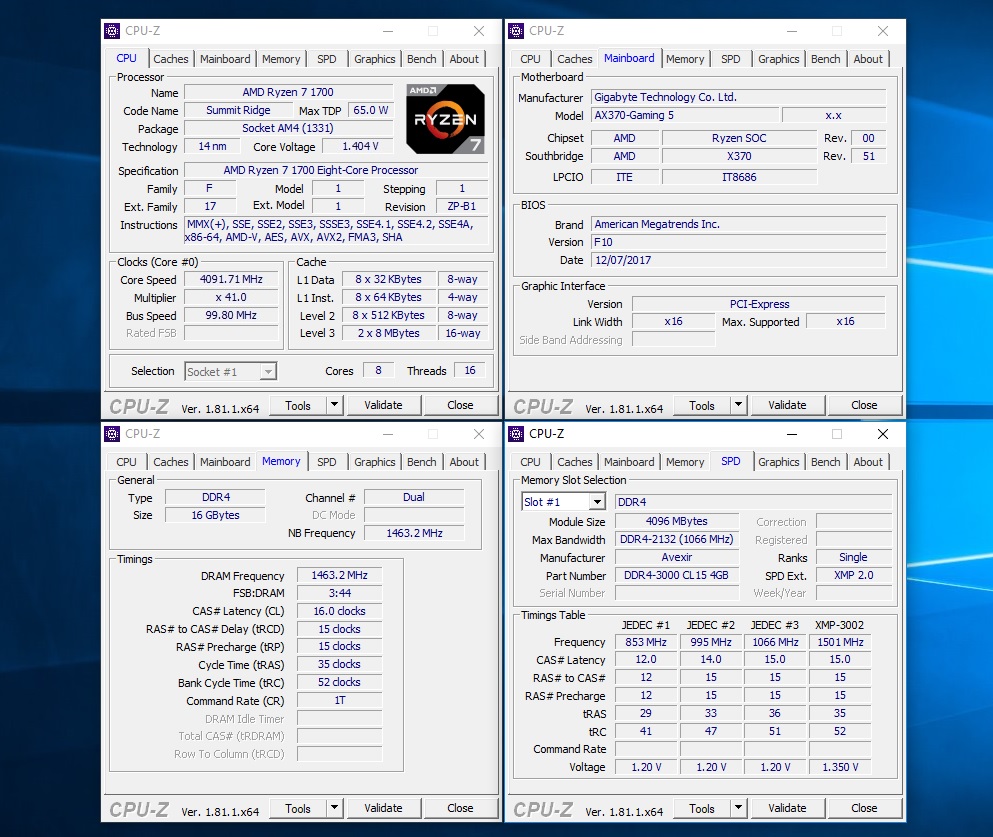Click the motherboard Model value 'AX370-Gaming 5'
The image size is (993, 837).
685,115
